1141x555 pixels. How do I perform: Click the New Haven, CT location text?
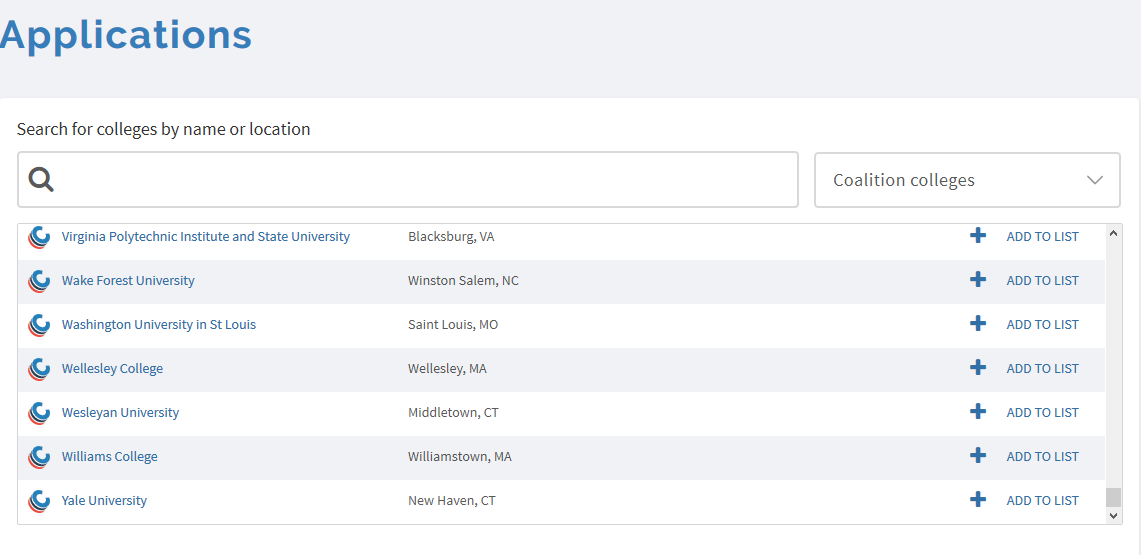452,500
